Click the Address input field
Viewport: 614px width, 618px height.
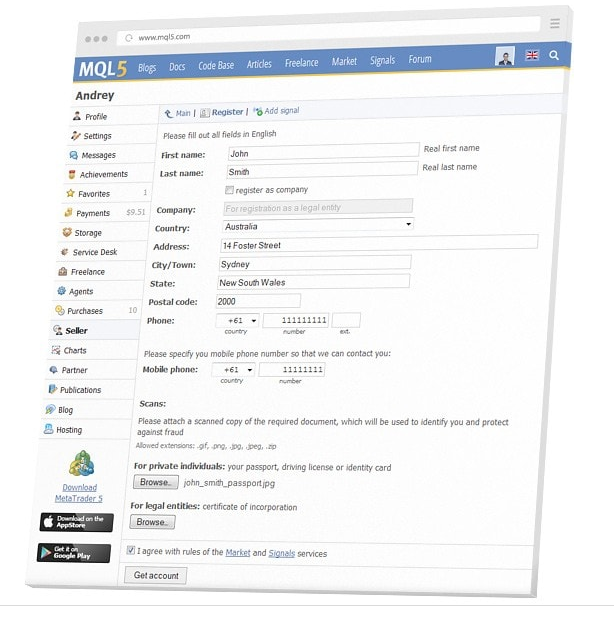[379, 243]
